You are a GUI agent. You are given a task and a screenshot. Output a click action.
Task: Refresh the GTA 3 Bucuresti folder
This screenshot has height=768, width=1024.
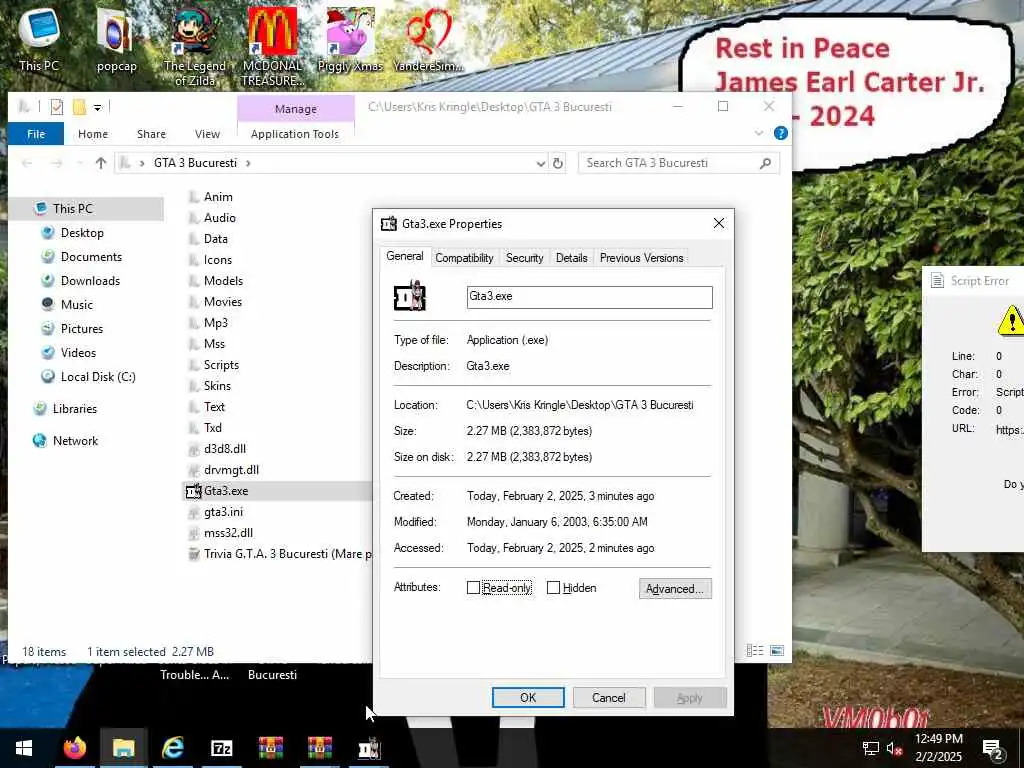(x=558, y=163)
